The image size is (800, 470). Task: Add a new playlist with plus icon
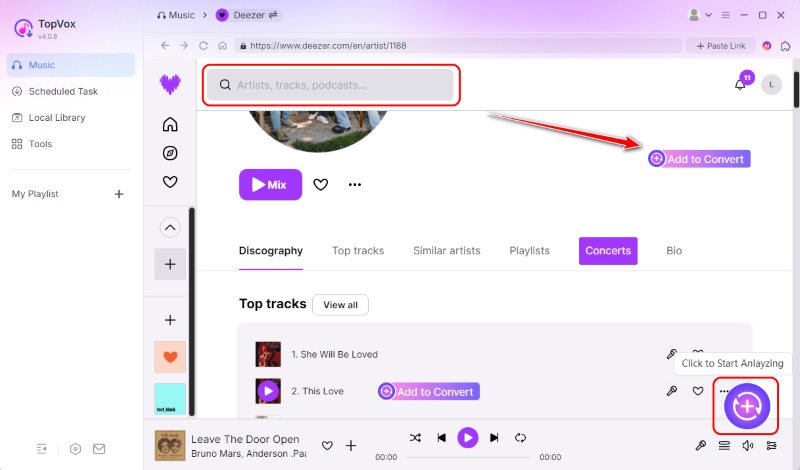point(119,194)
